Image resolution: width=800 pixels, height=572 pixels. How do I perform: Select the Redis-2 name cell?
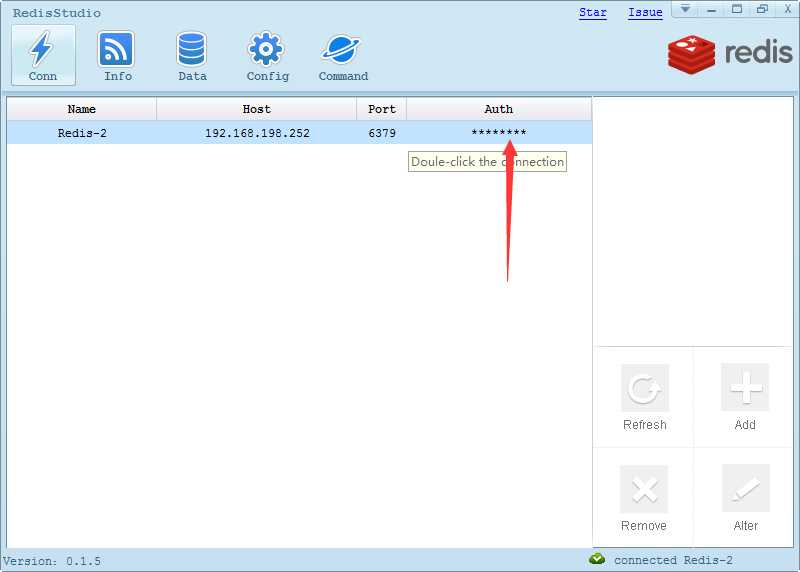click(82, 133)
